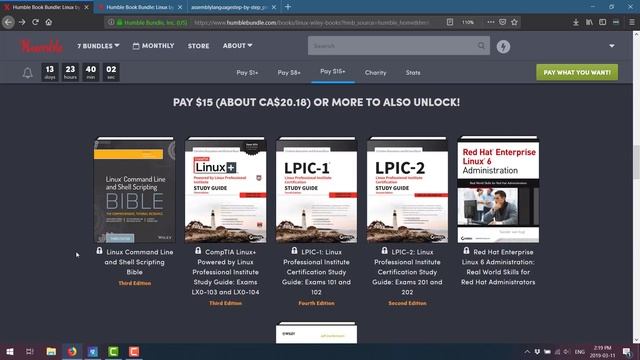
Task: Click LPIC-2 Certification Study Guide title
Action: (407, 272)
